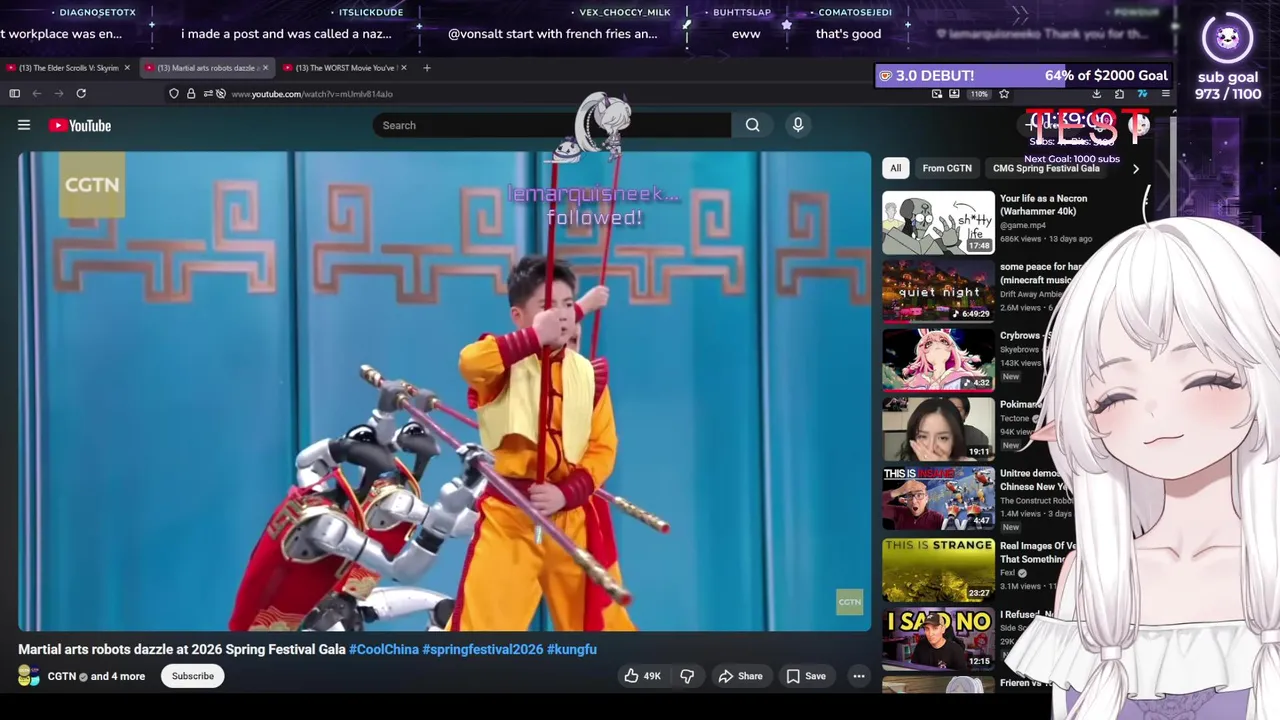Viewport: 1280px width, 720px height.
Task: Close The WORST Movie tab
Action: coord(403,68)
